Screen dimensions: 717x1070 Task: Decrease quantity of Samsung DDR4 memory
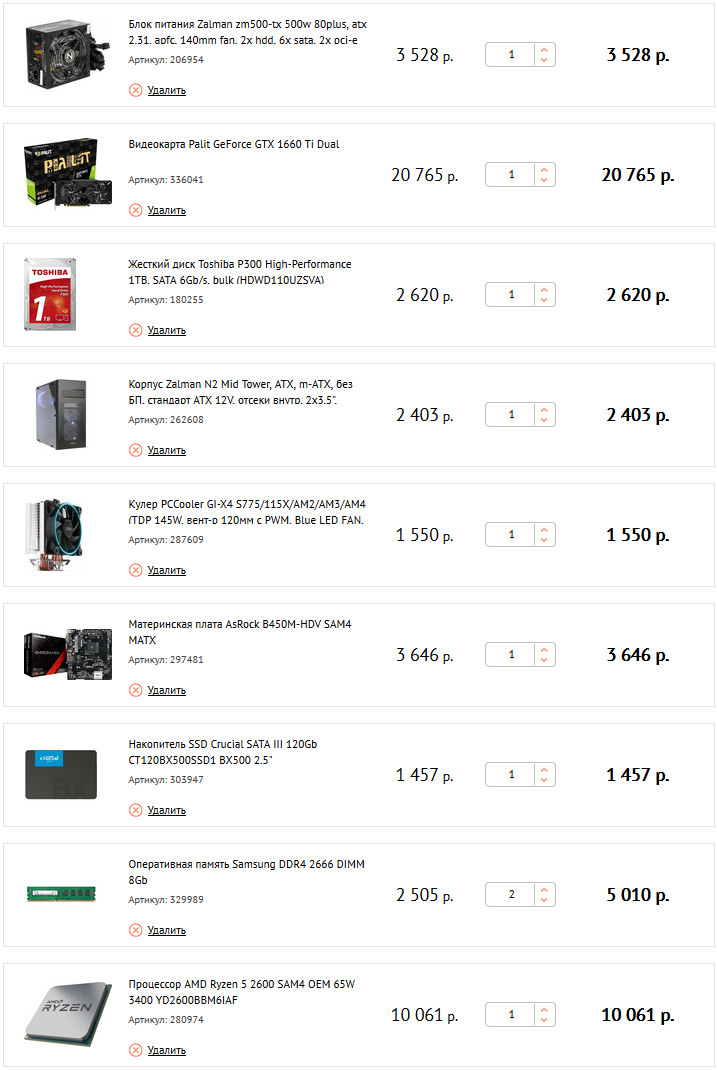coord(544,901)
